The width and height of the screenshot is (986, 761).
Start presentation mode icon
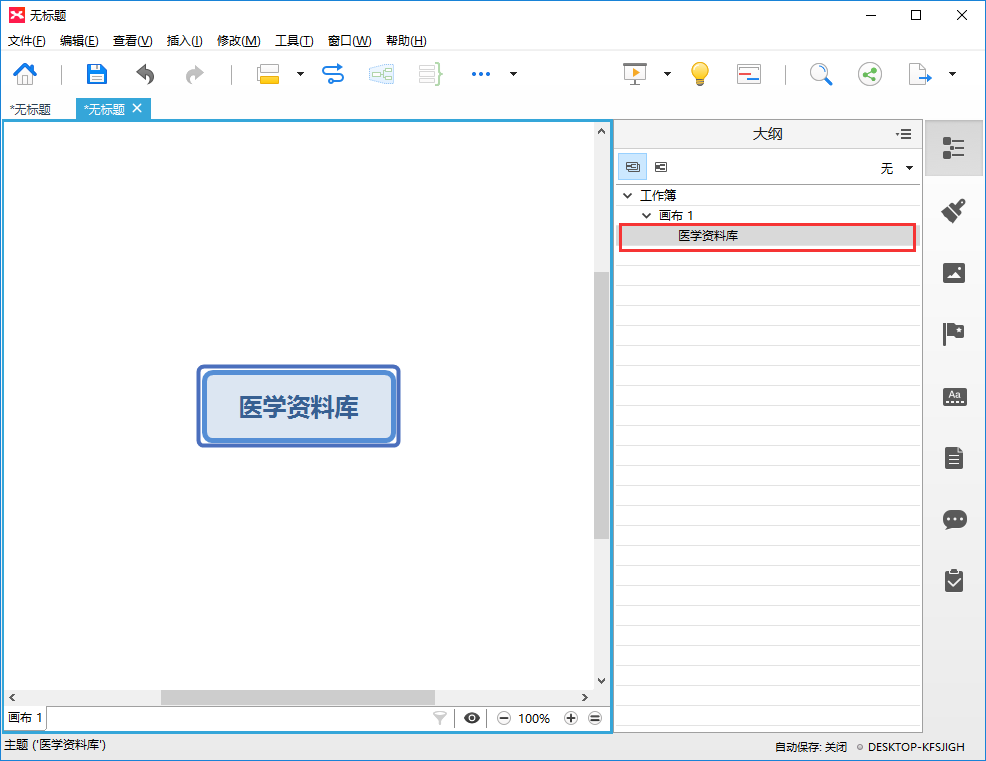[634, 74]
